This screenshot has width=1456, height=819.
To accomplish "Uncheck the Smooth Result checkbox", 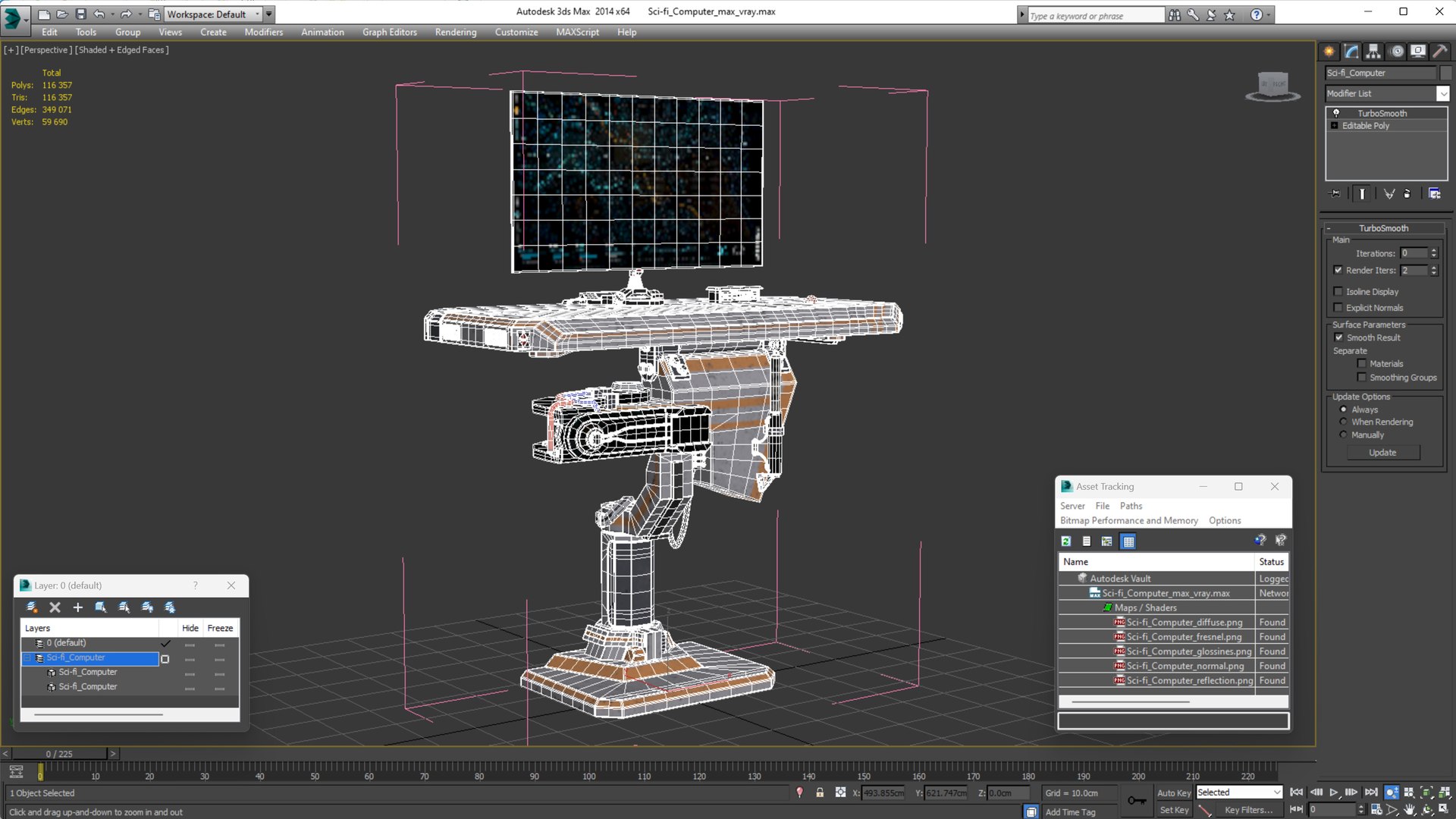I will (x=1338, y=337).
